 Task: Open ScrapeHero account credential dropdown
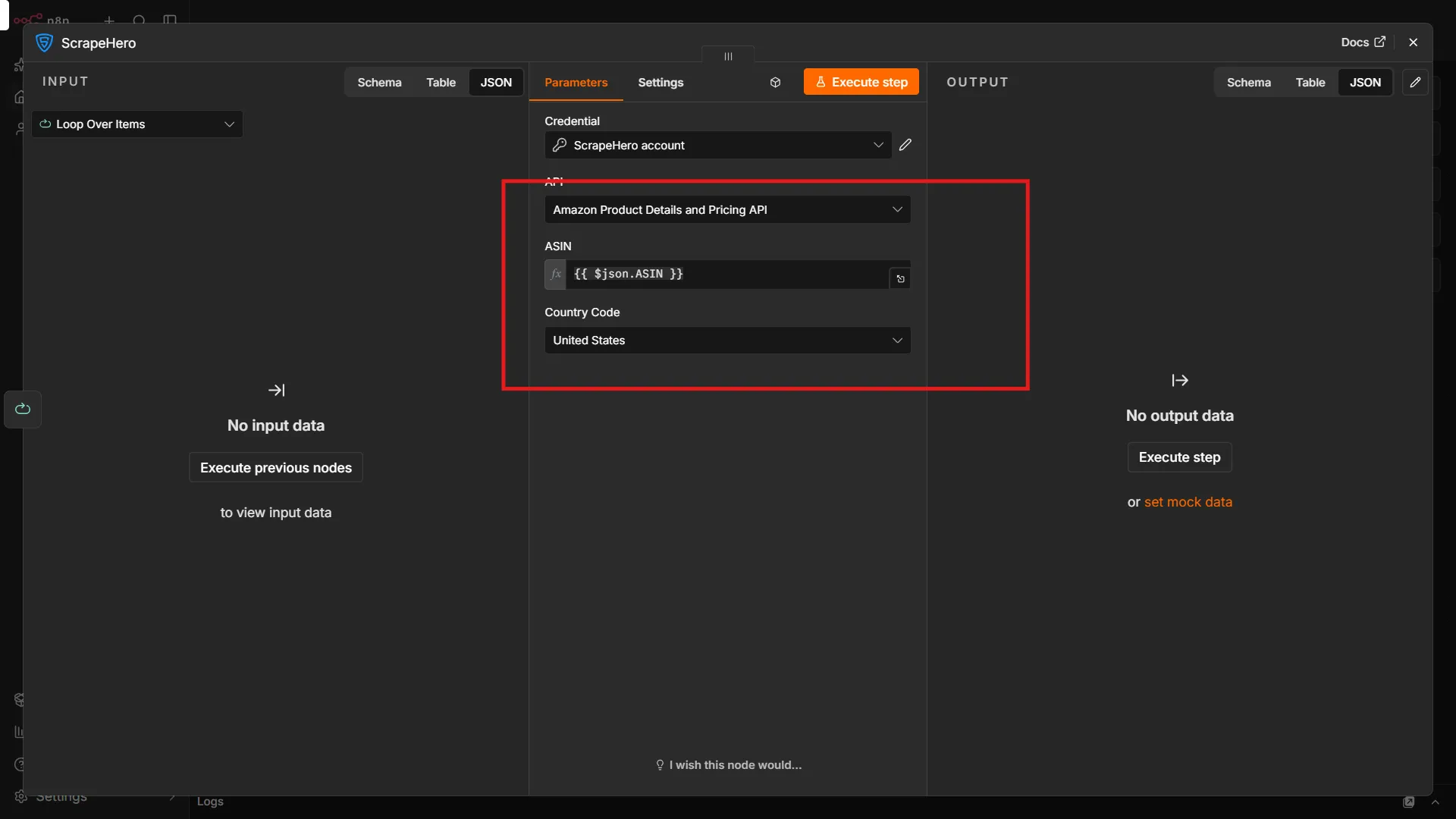point(717,145)
